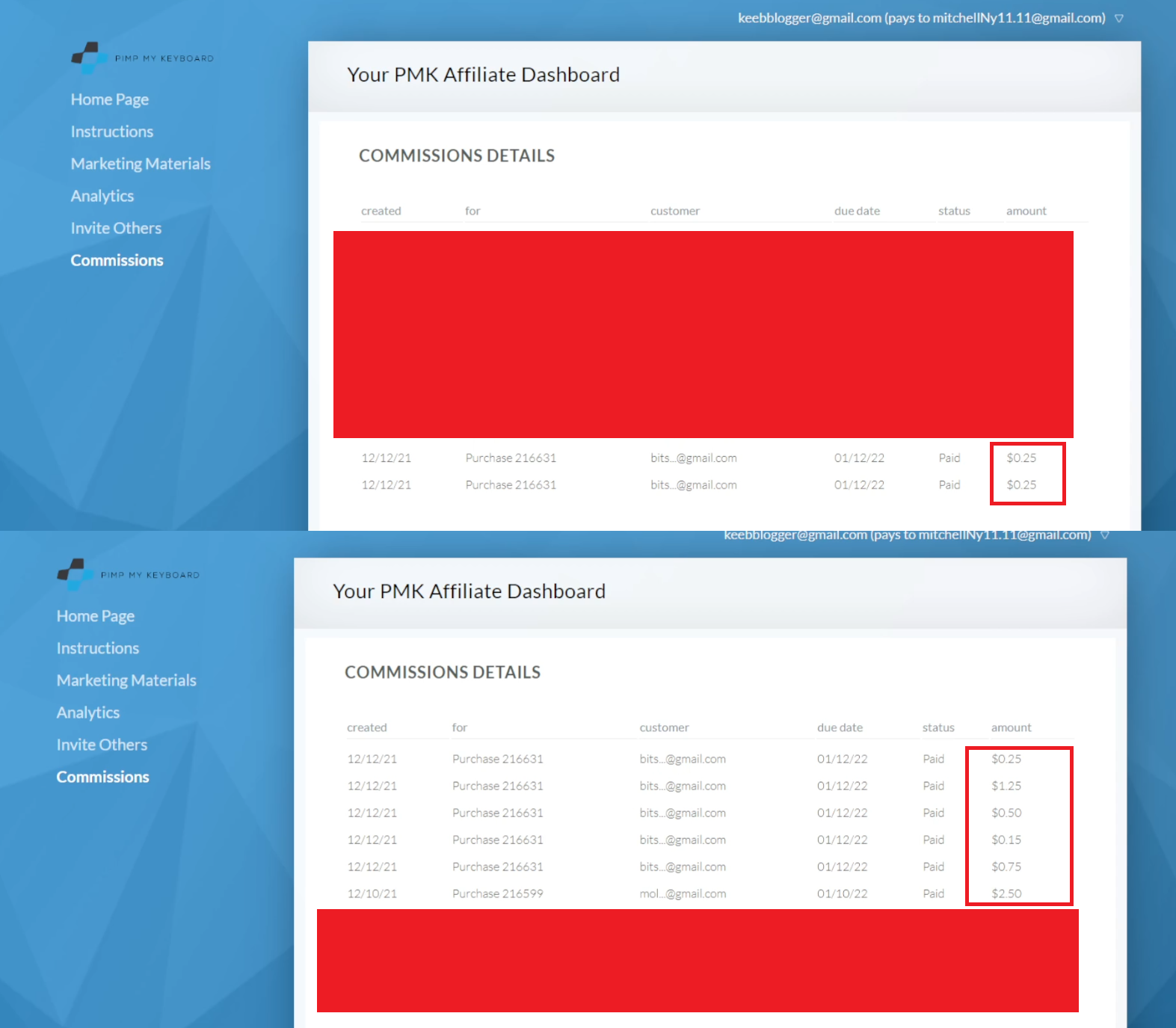Open Instructions in the lower dashboard sidebar
Screen dimensions: 1176x1028
[97, 648]
